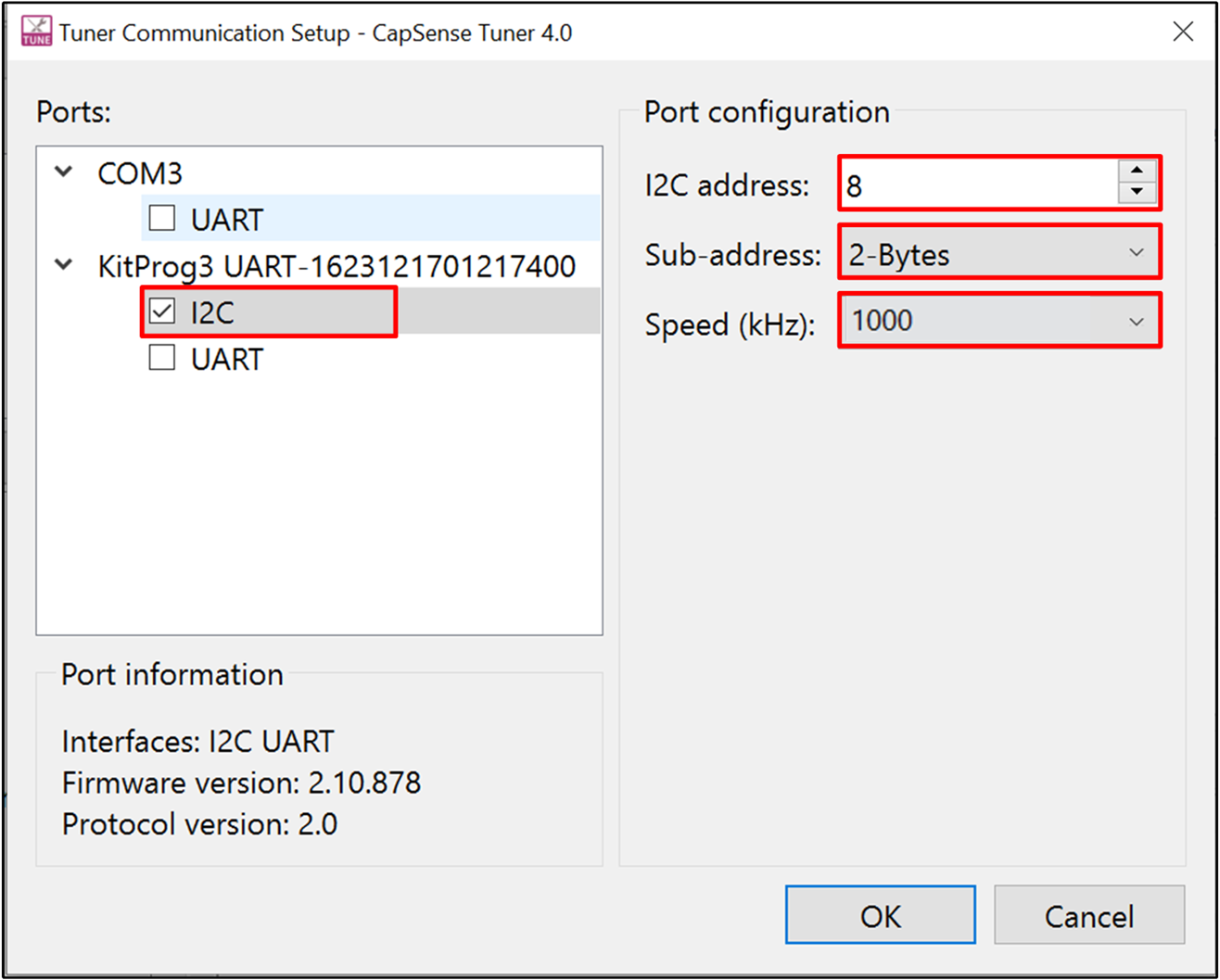1220x980 pixels.
Task: Uncheck the I2C checkbox under KitProg3
Action: pos(162,312)
